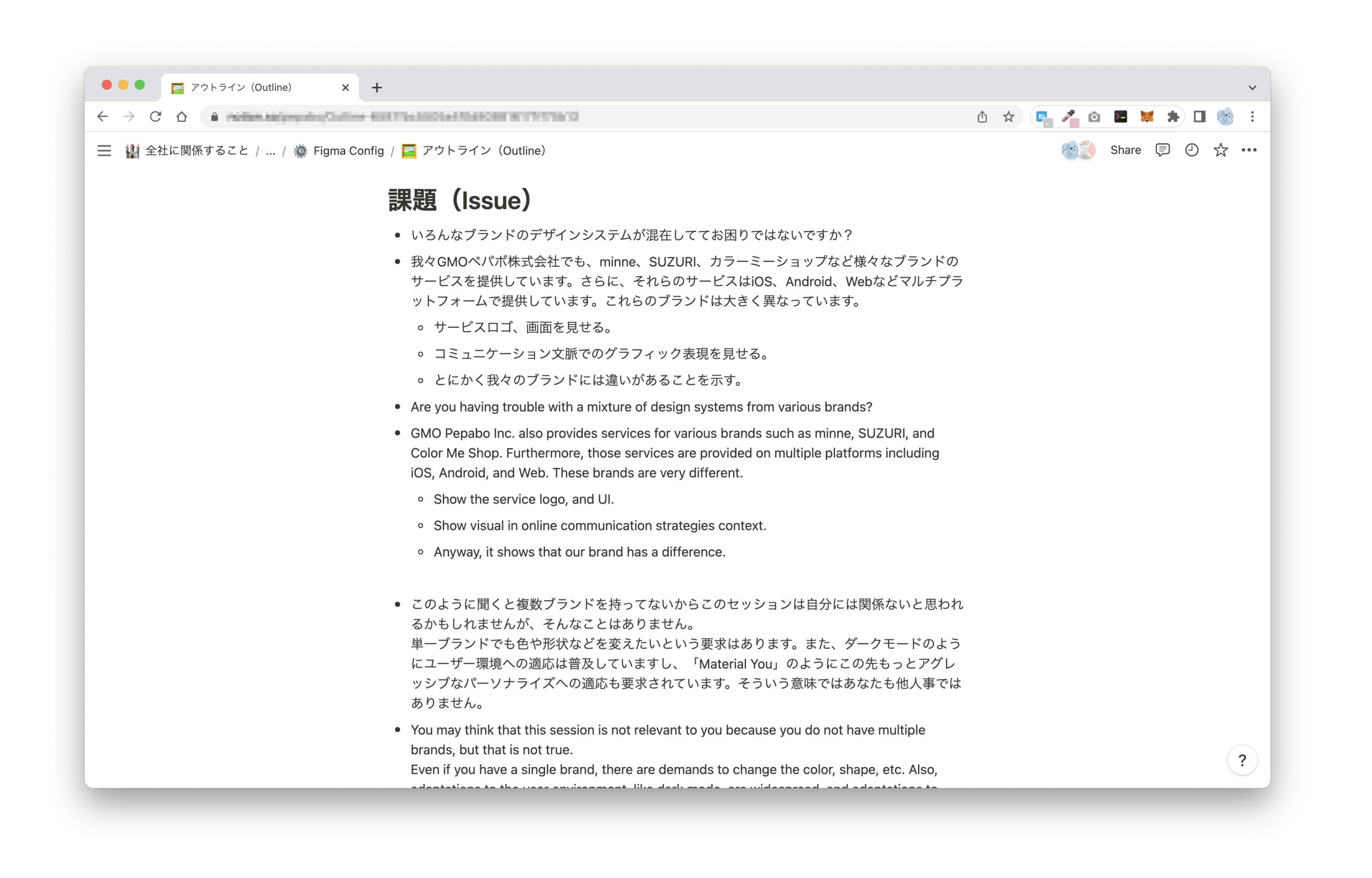The image size is (1372, 878).
Task: Open Notion page update history clock
Action: coord(1191,150)
